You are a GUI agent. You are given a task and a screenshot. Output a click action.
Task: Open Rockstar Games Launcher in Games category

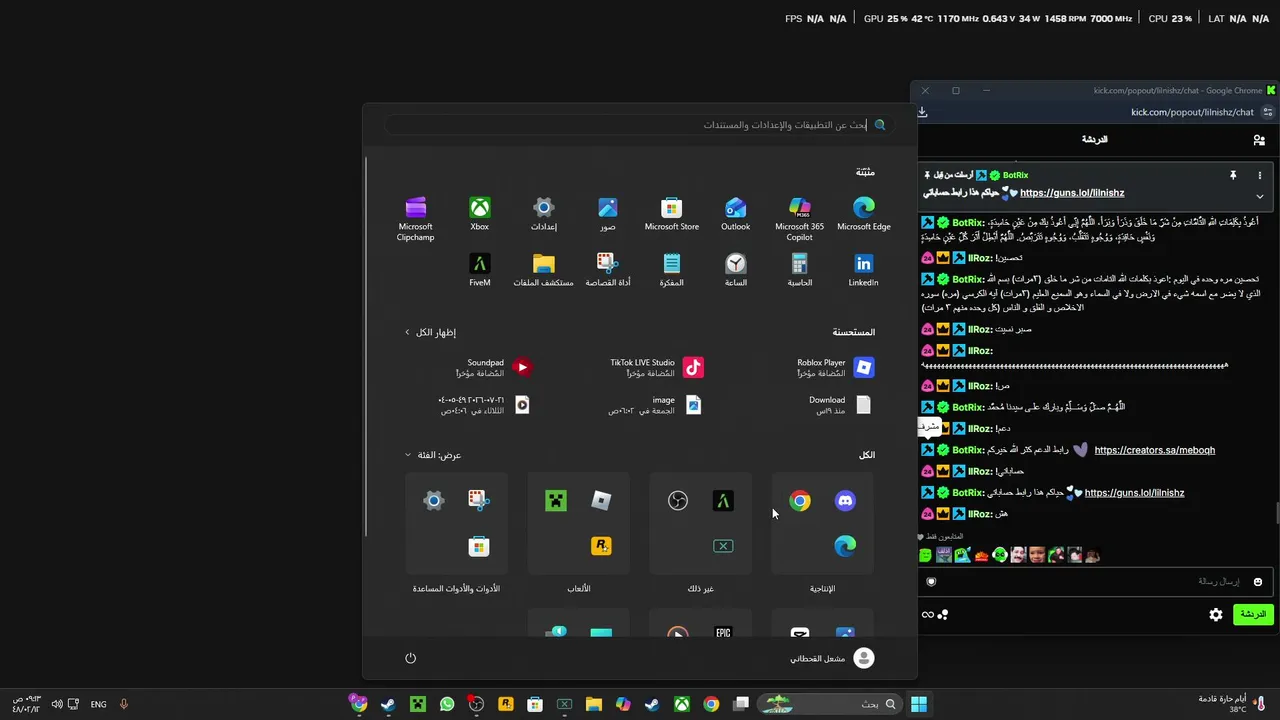[x=601, y=546]
